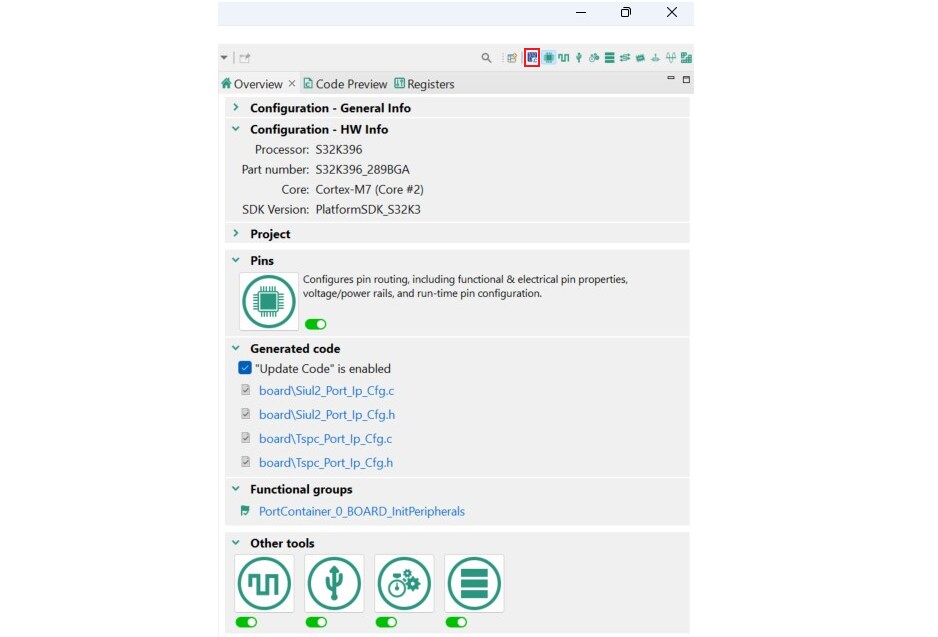Click the red-highlighted blue toolbar icon
Image resolution: width=938 pixels, height=637 pixels.
[x=532, y=58]
